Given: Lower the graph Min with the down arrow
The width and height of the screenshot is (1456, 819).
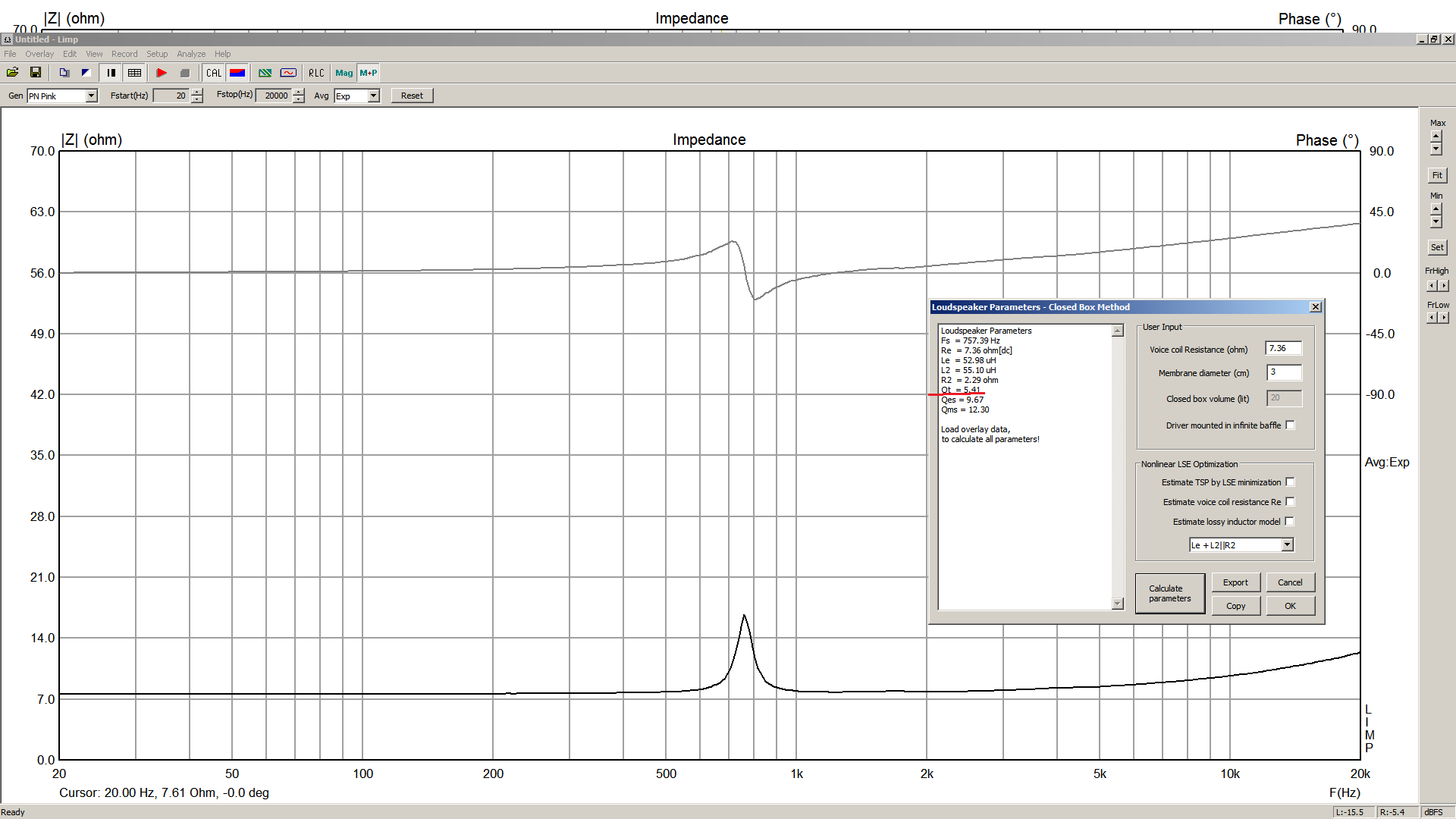Looking at the screenshot, I should [1436, 221].
